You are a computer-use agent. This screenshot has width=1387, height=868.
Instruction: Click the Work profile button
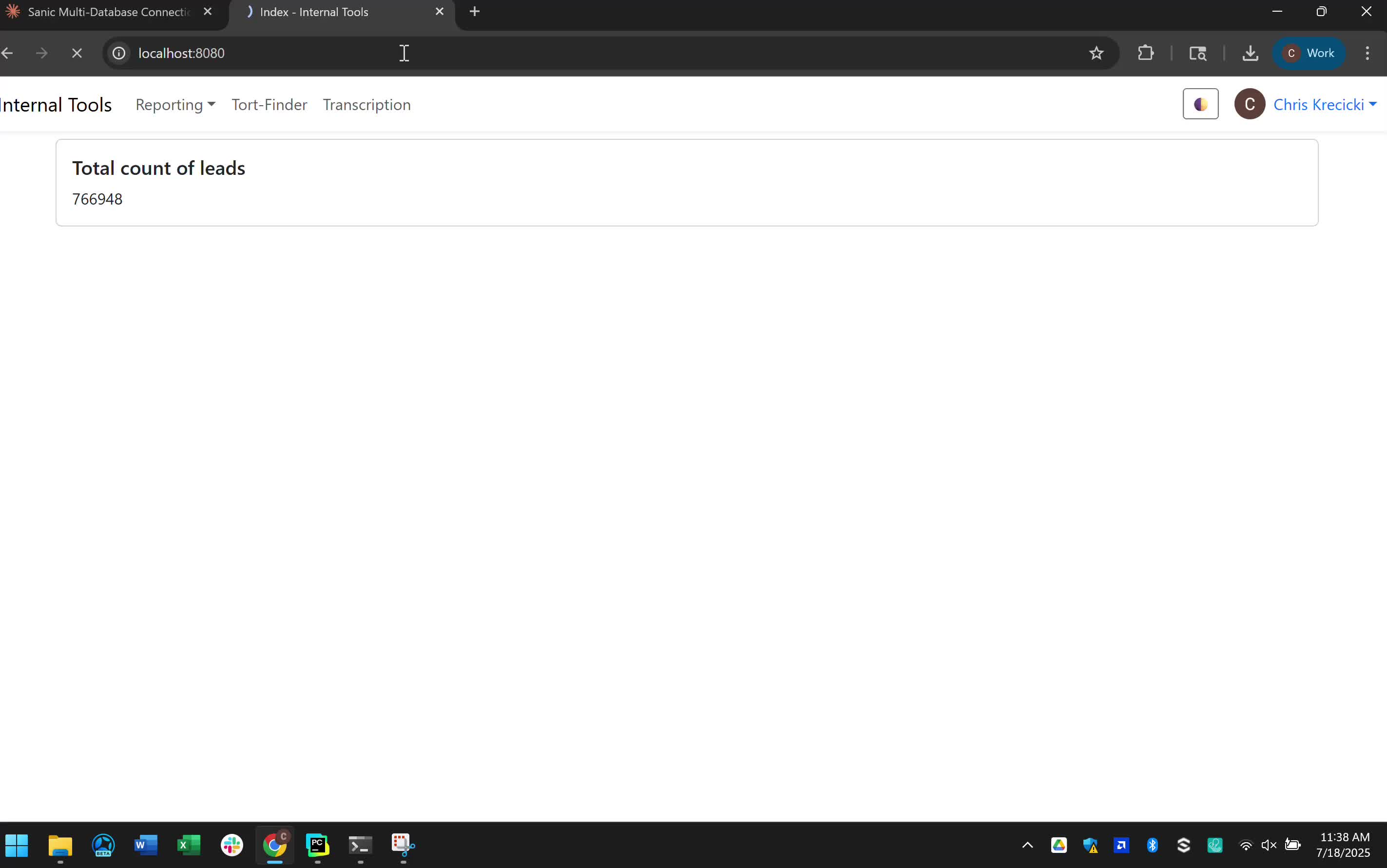coord(1309,54)
